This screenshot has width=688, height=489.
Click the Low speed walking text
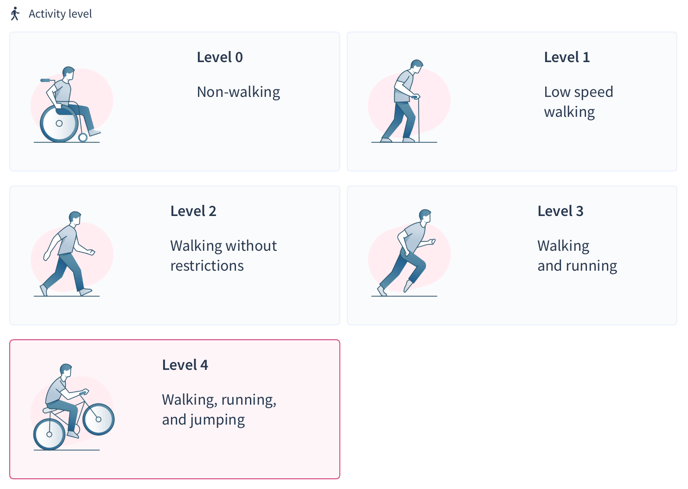(578, 102)
